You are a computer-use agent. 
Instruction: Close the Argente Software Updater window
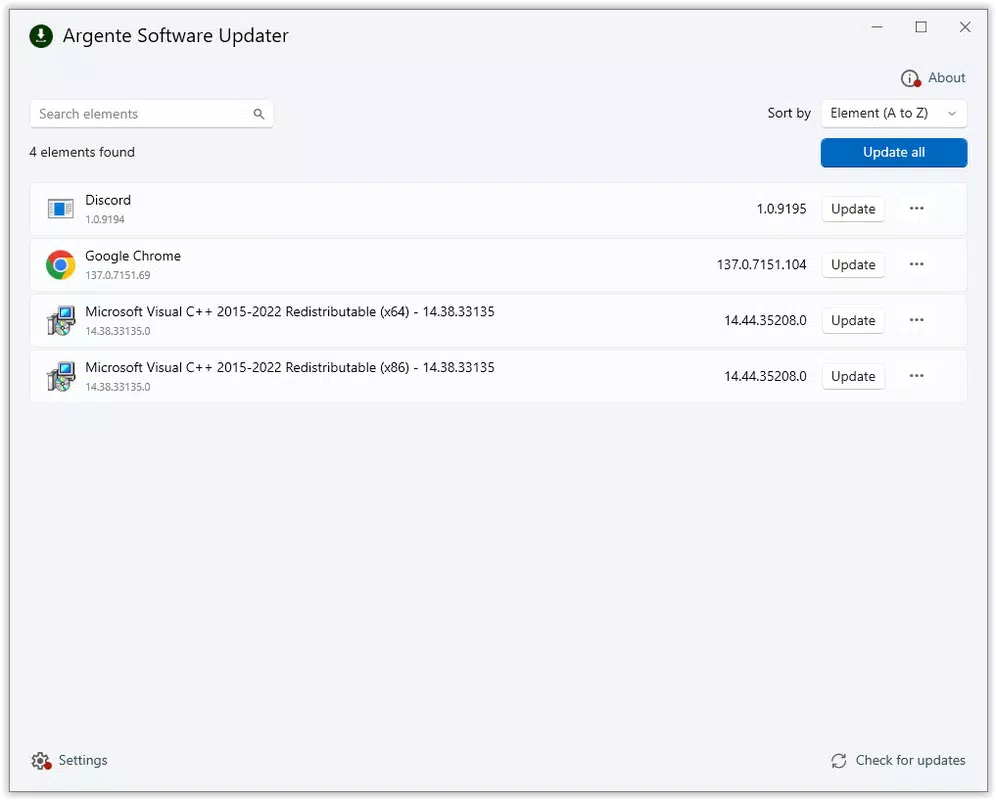[965, 27]
